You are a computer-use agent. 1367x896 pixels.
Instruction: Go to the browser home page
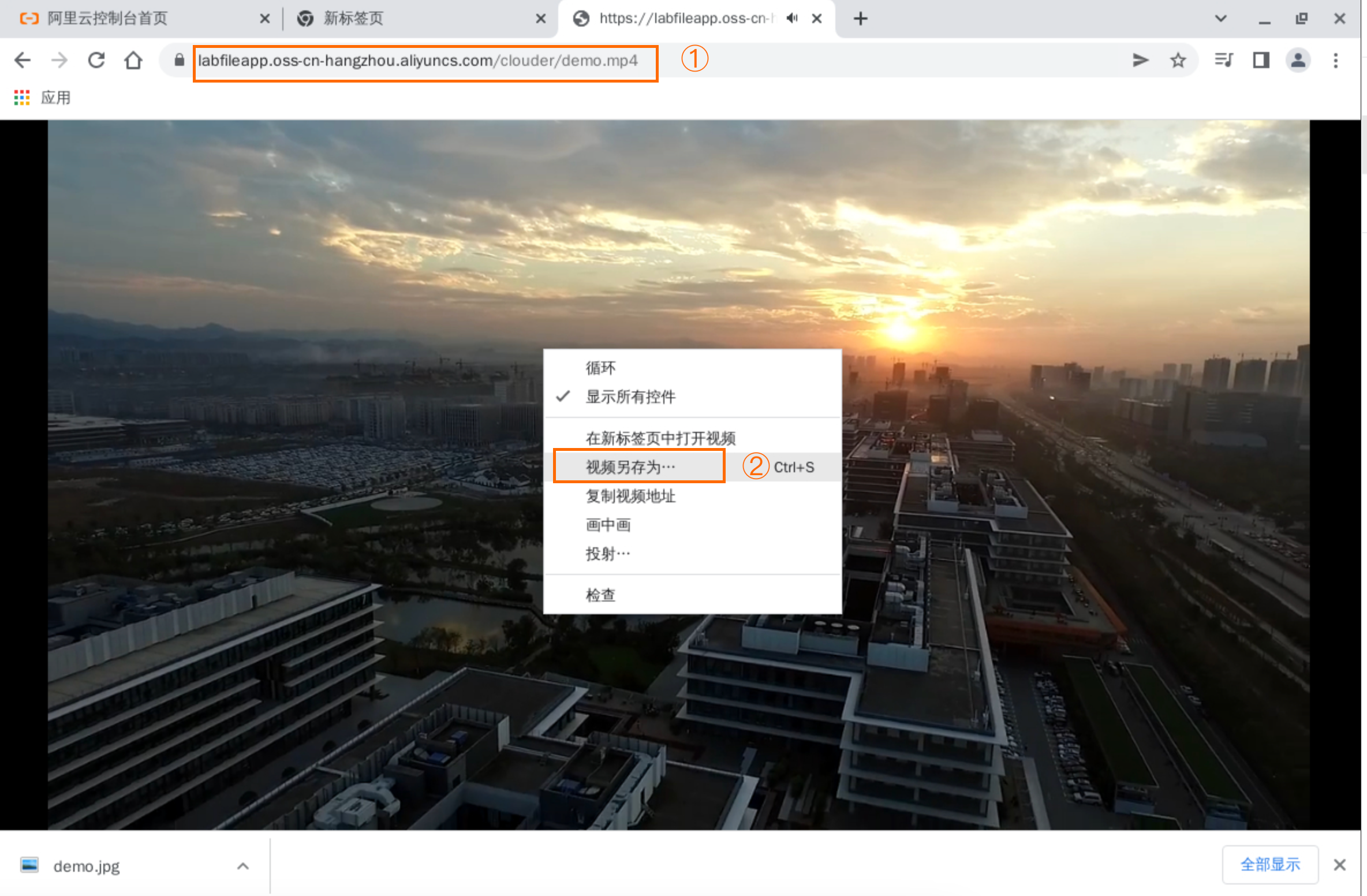tap(133, 60)
